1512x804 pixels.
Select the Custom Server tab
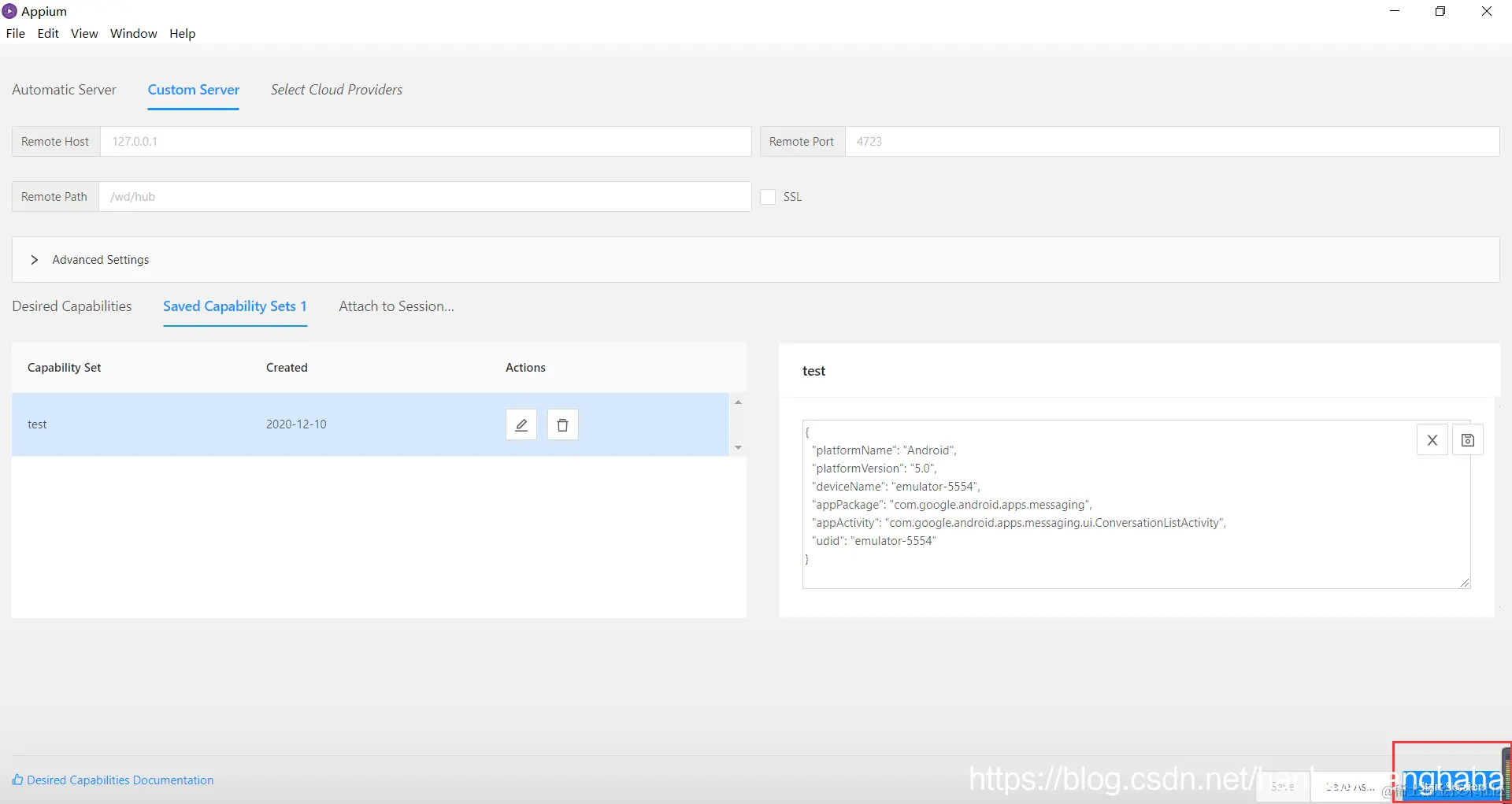click(x=194, y=90)
